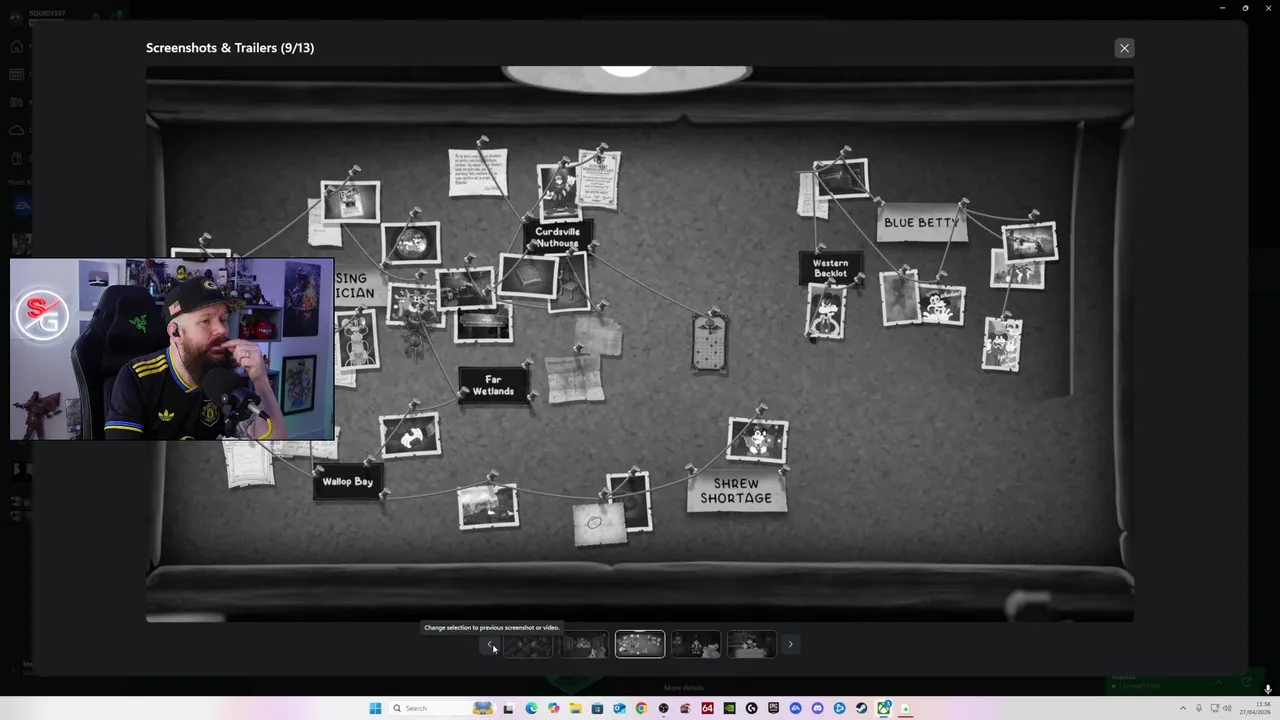
Task: Open the clock showing 11:56
Action: pyautogui.click(x=1256, y=708)
